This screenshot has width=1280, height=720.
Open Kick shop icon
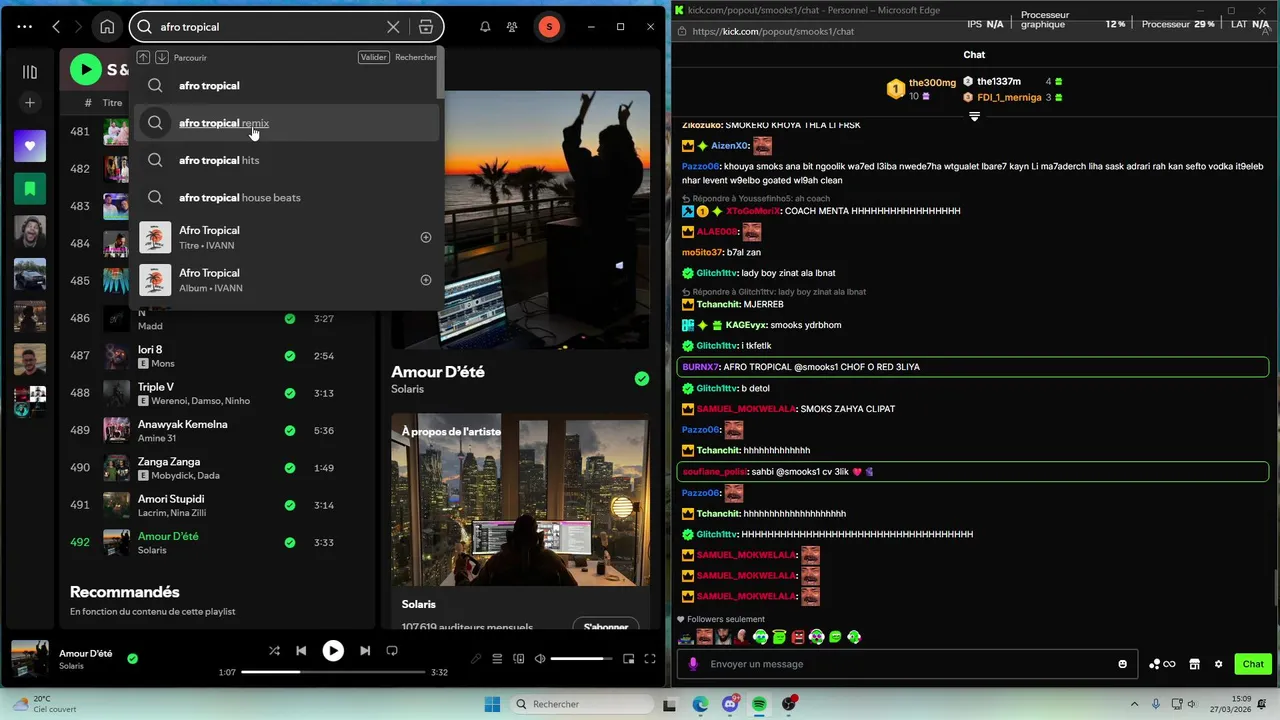pos(1194,664)
